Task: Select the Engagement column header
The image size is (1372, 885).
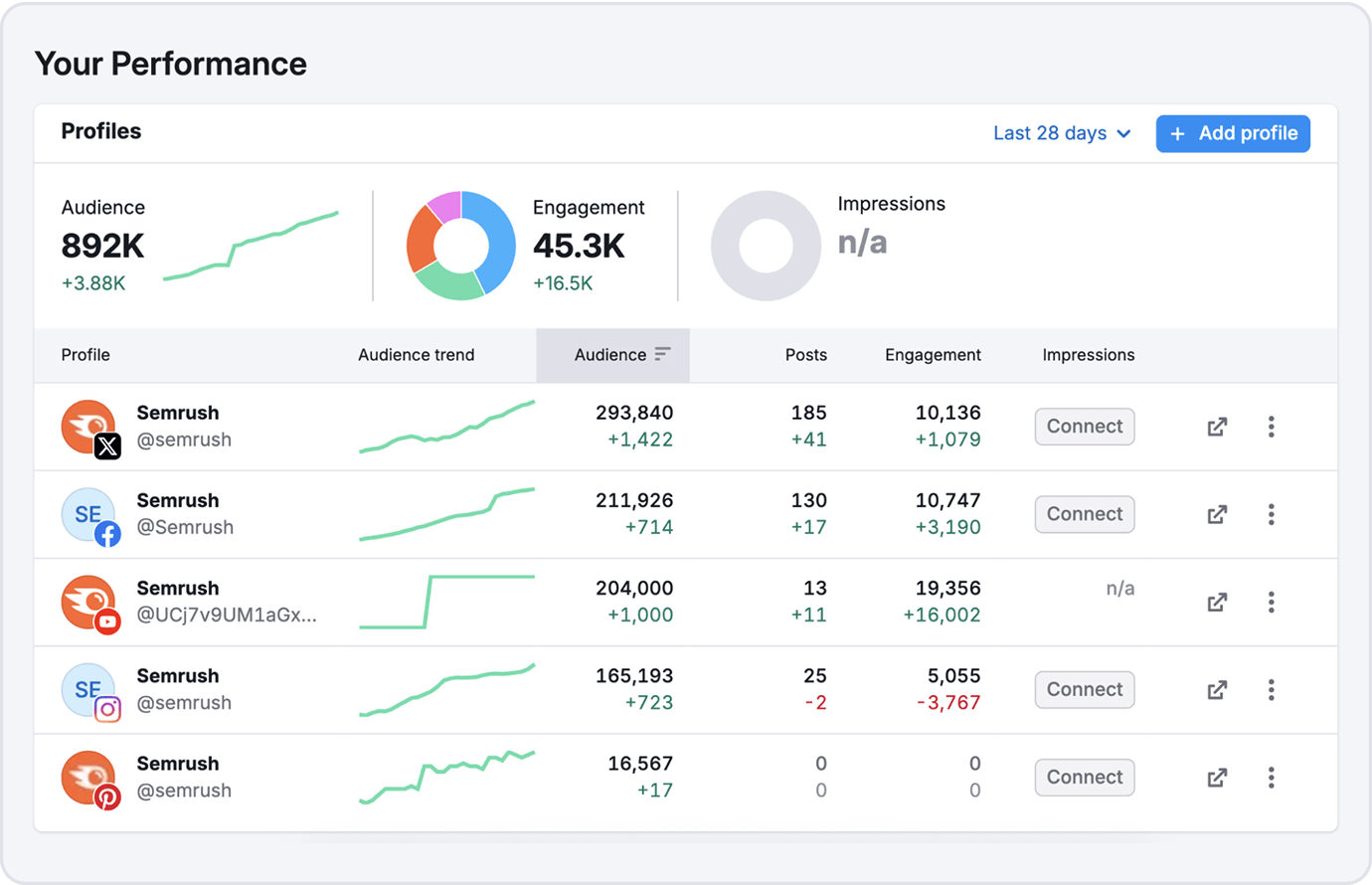Action: (x=933, y=355)
